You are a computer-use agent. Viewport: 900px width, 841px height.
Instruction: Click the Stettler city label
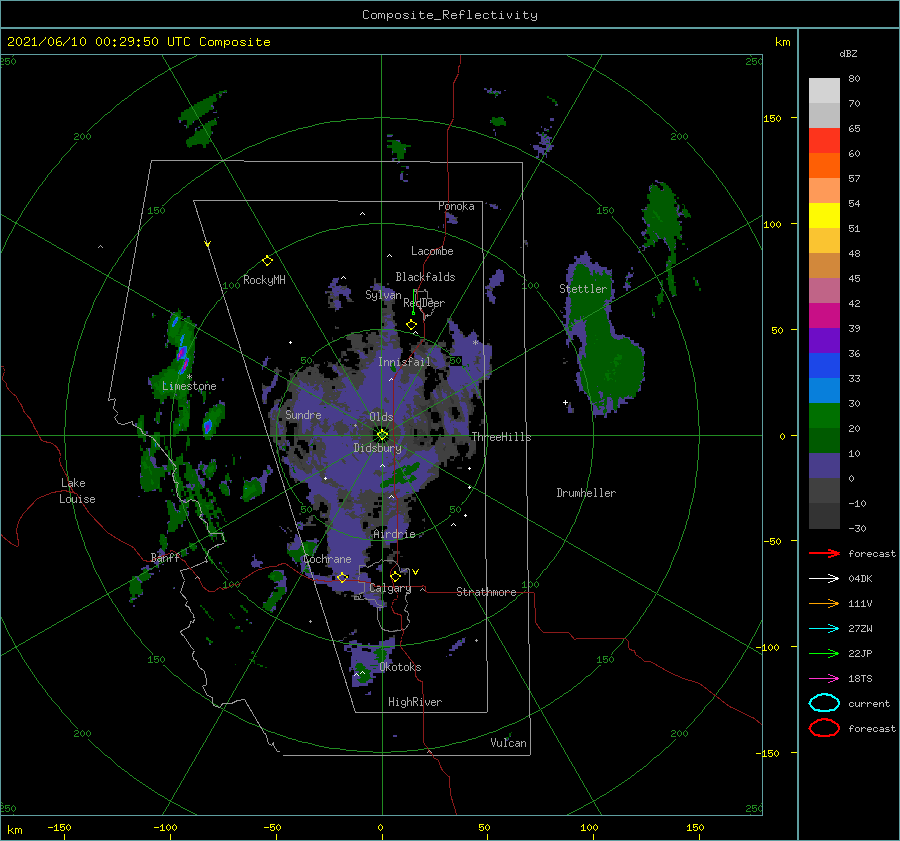click(583, 289)
